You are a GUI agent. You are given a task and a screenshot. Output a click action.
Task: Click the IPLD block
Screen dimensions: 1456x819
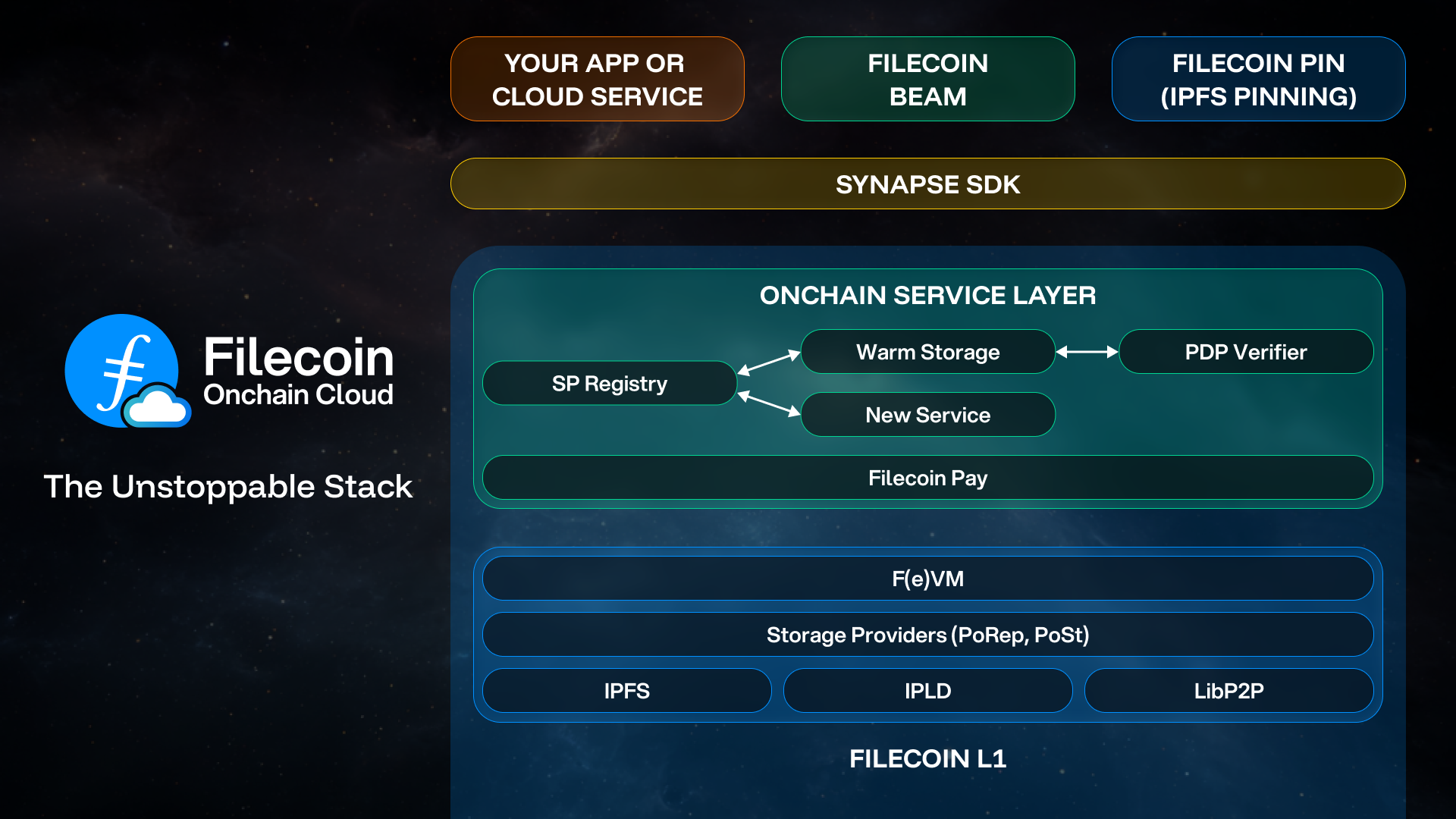[927, 691]
